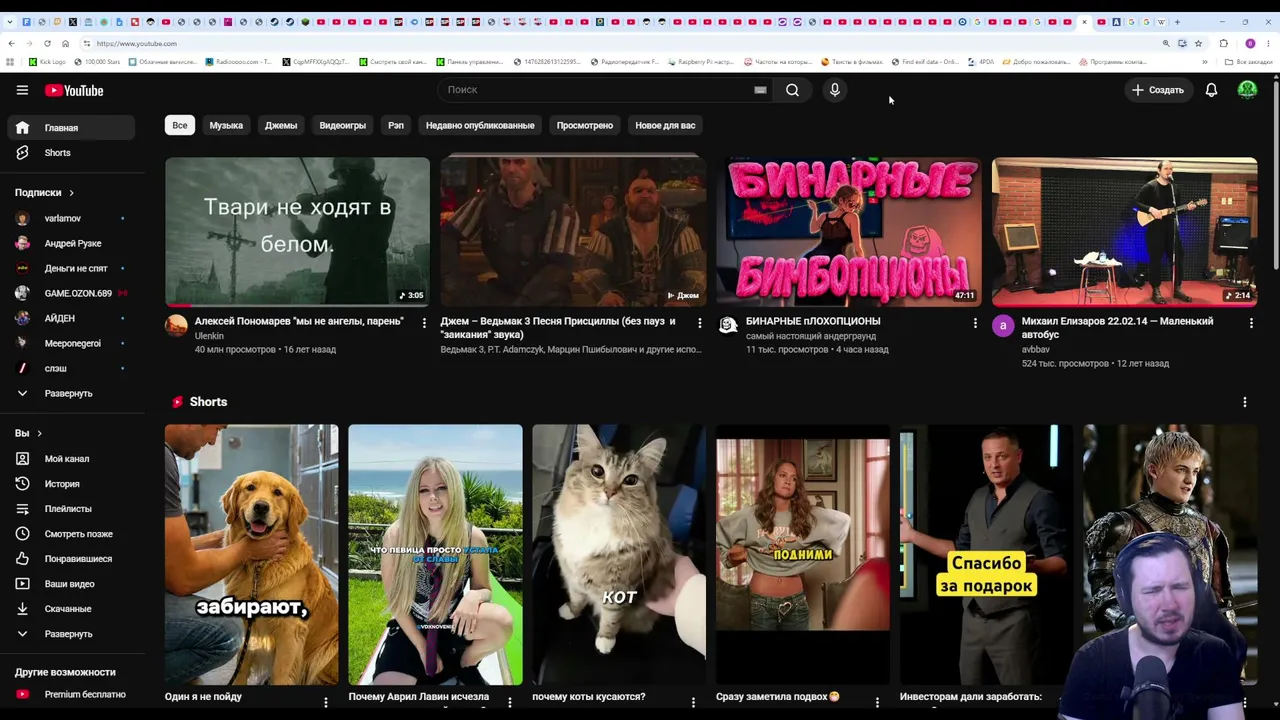Open История watch history
Screen dimensions: 1280x720
(70, 484)
